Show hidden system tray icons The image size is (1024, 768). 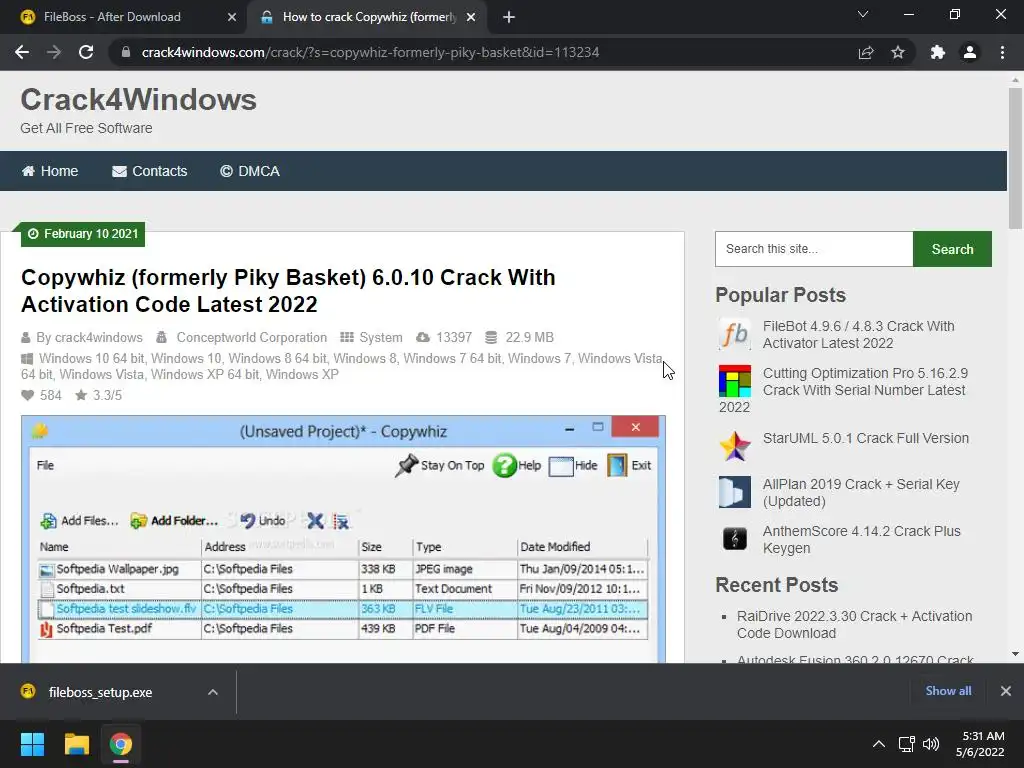tap(879, 744)
